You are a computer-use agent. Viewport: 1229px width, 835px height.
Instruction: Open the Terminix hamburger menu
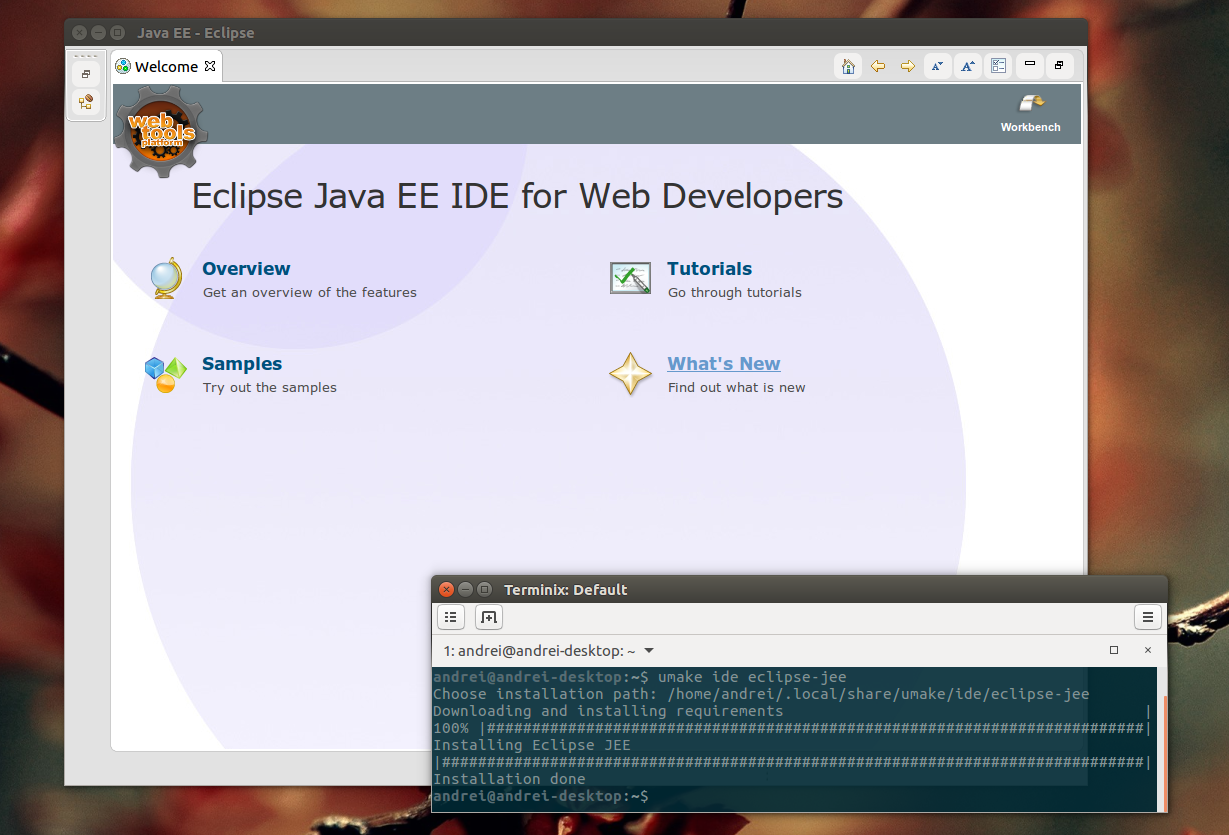[1148, 617]
